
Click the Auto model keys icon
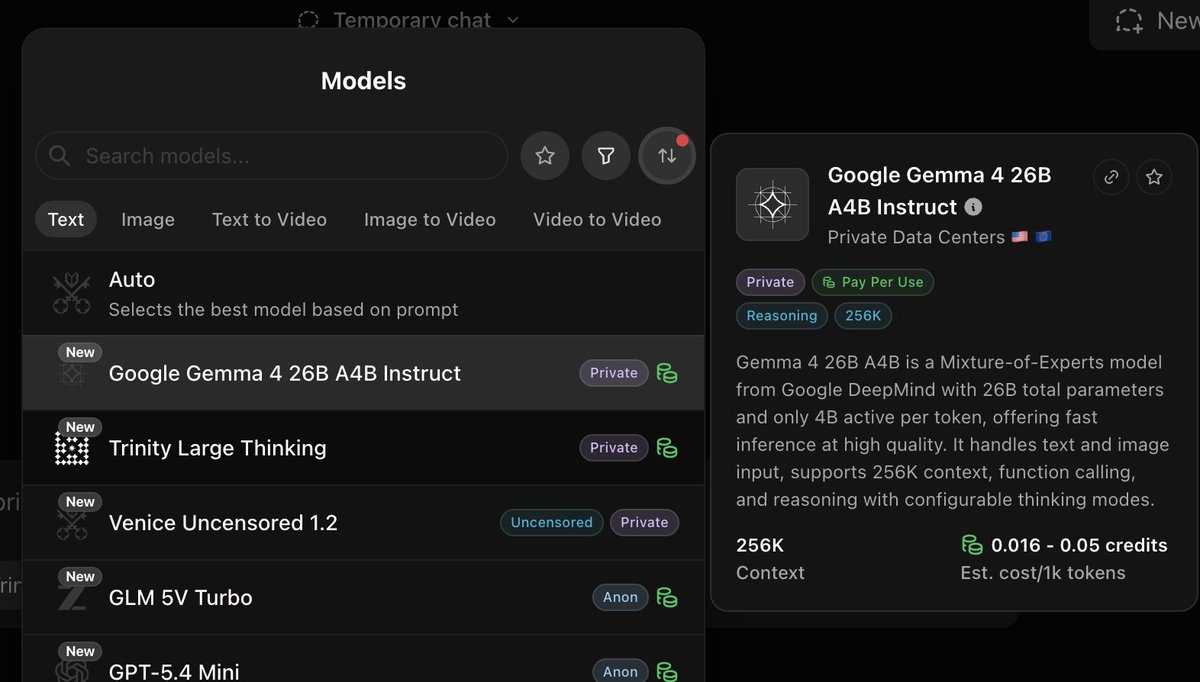(x=72, y=294)
